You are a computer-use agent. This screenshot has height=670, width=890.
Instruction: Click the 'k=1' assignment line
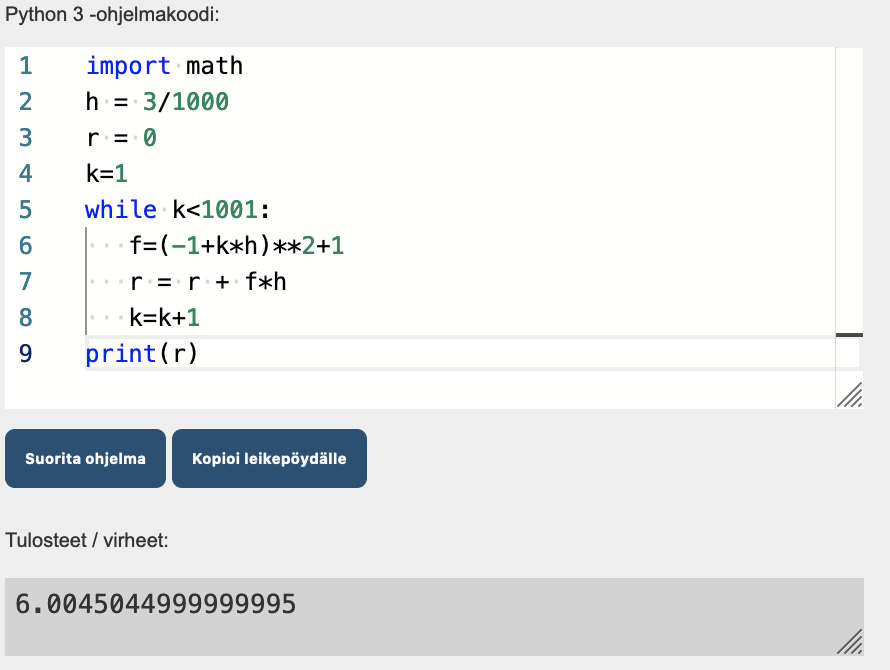[x=107, y=174]
